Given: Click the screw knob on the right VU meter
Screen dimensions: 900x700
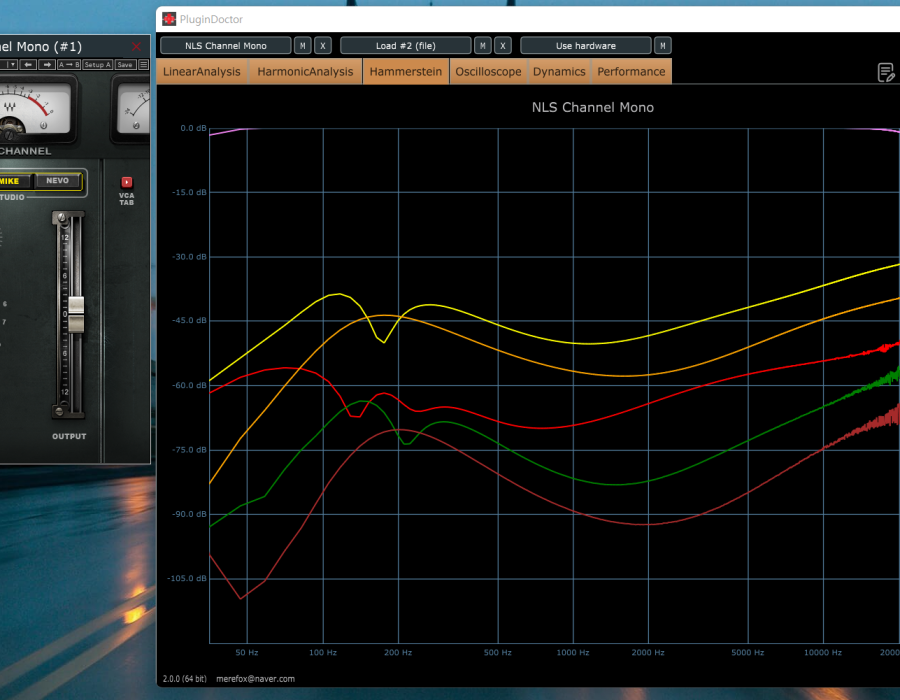Looking at the screenshot, I should tap(136, 125).
